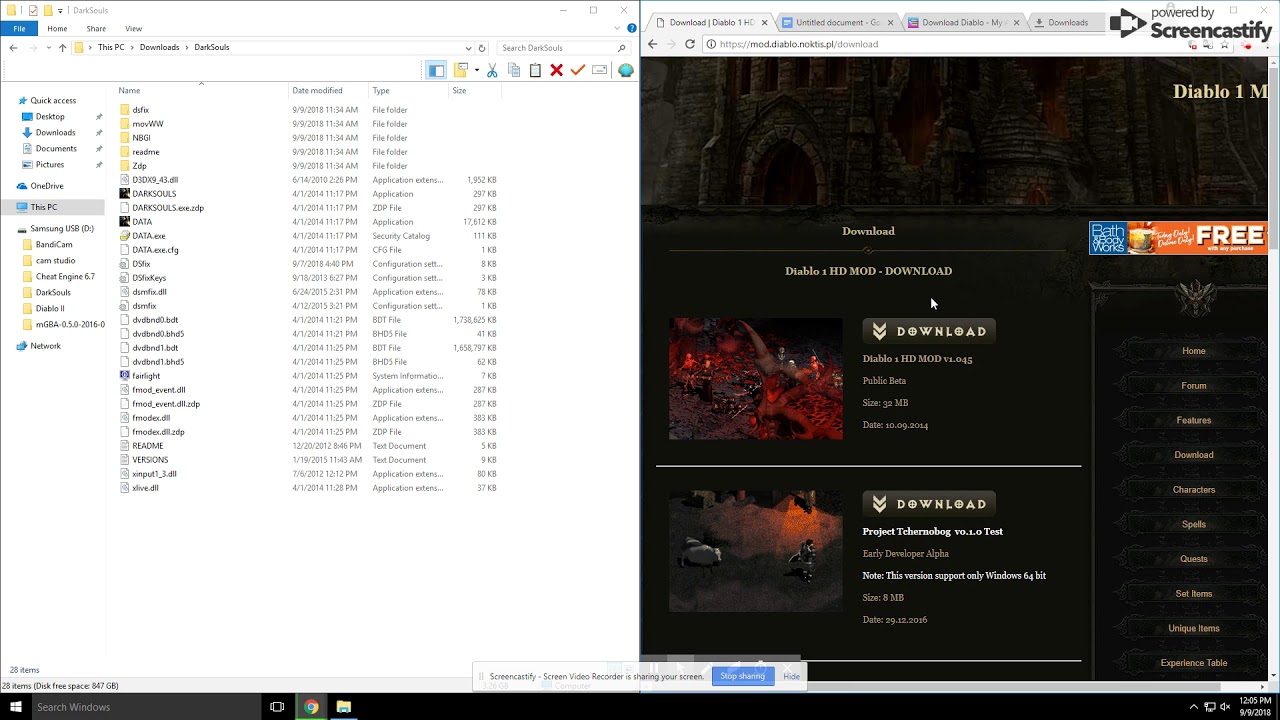Expand the Explorer ribbon chevron
Image resolution: width=1280 pixels, height=720 pixels.
[615, 28]
